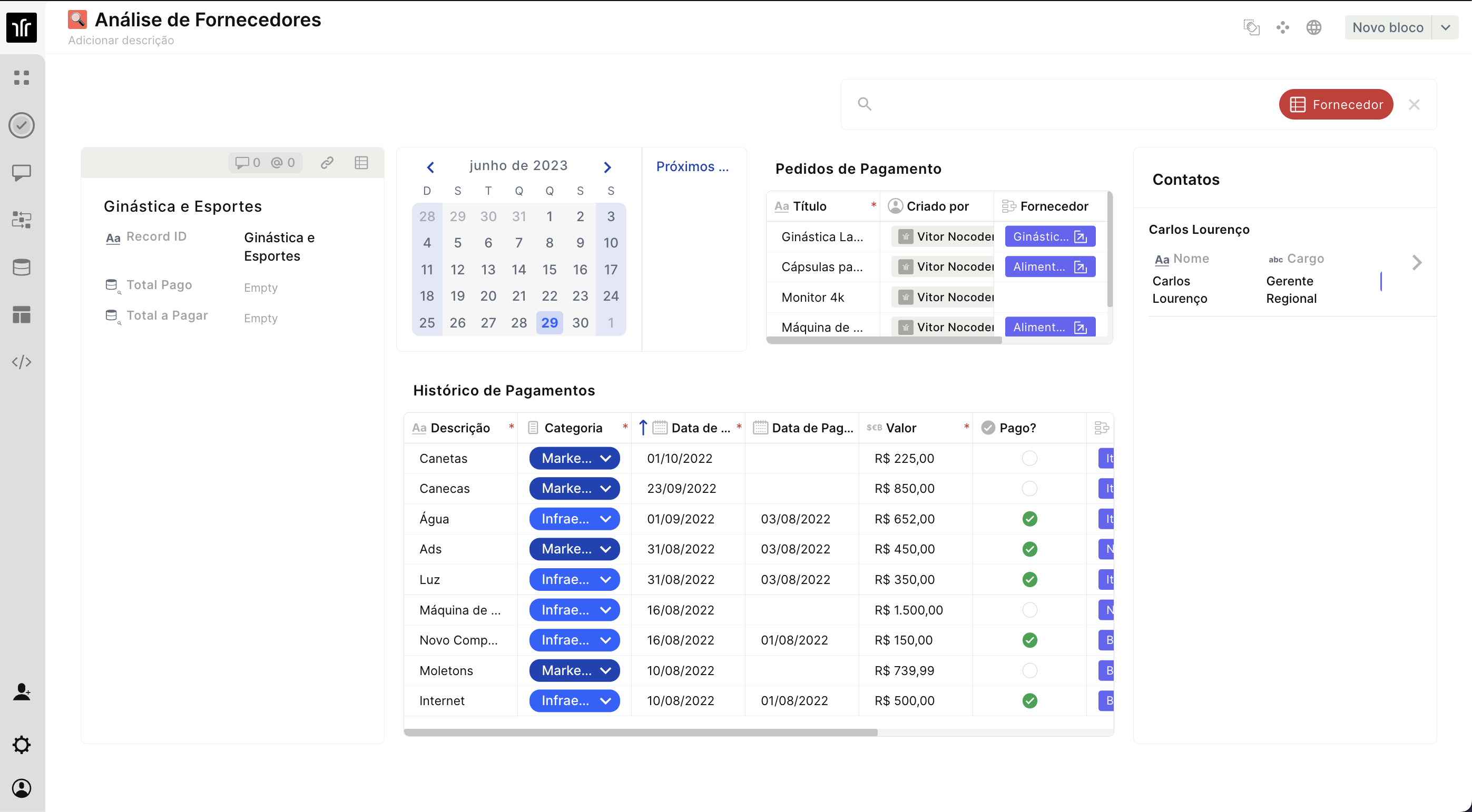
Task: Open the Próximos tab beside calendar
Action: point(692,167)
